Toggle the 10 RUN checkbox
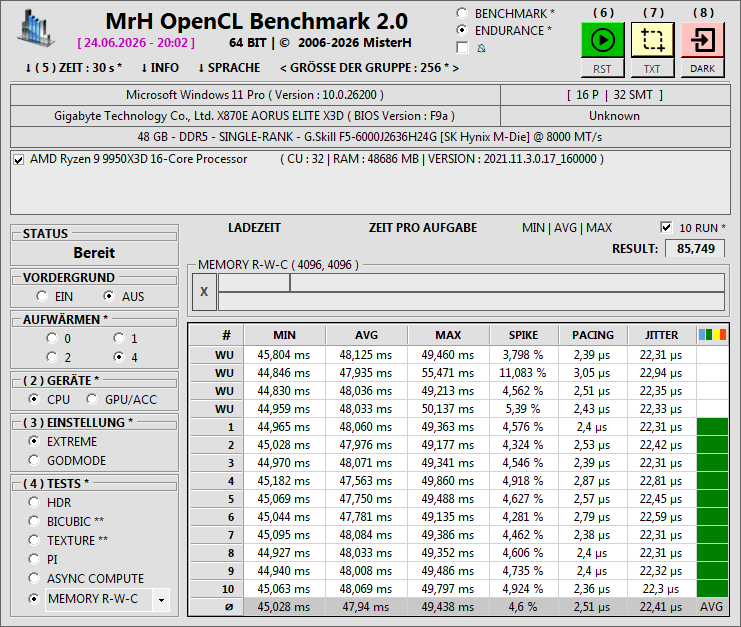741x627 pixels. (x=666, y=227)
